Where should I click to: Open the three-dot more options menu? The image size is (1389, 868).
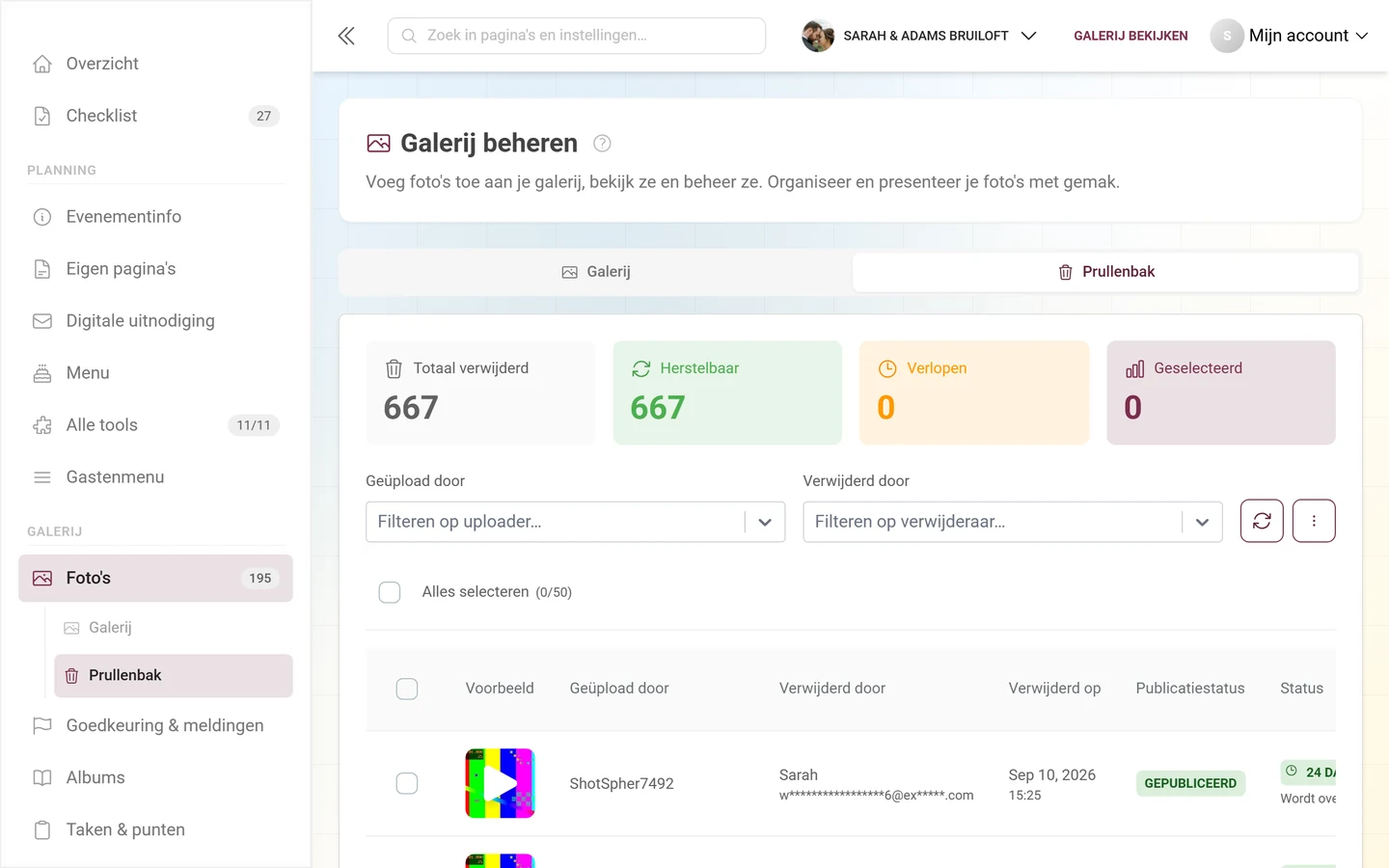1314,521
